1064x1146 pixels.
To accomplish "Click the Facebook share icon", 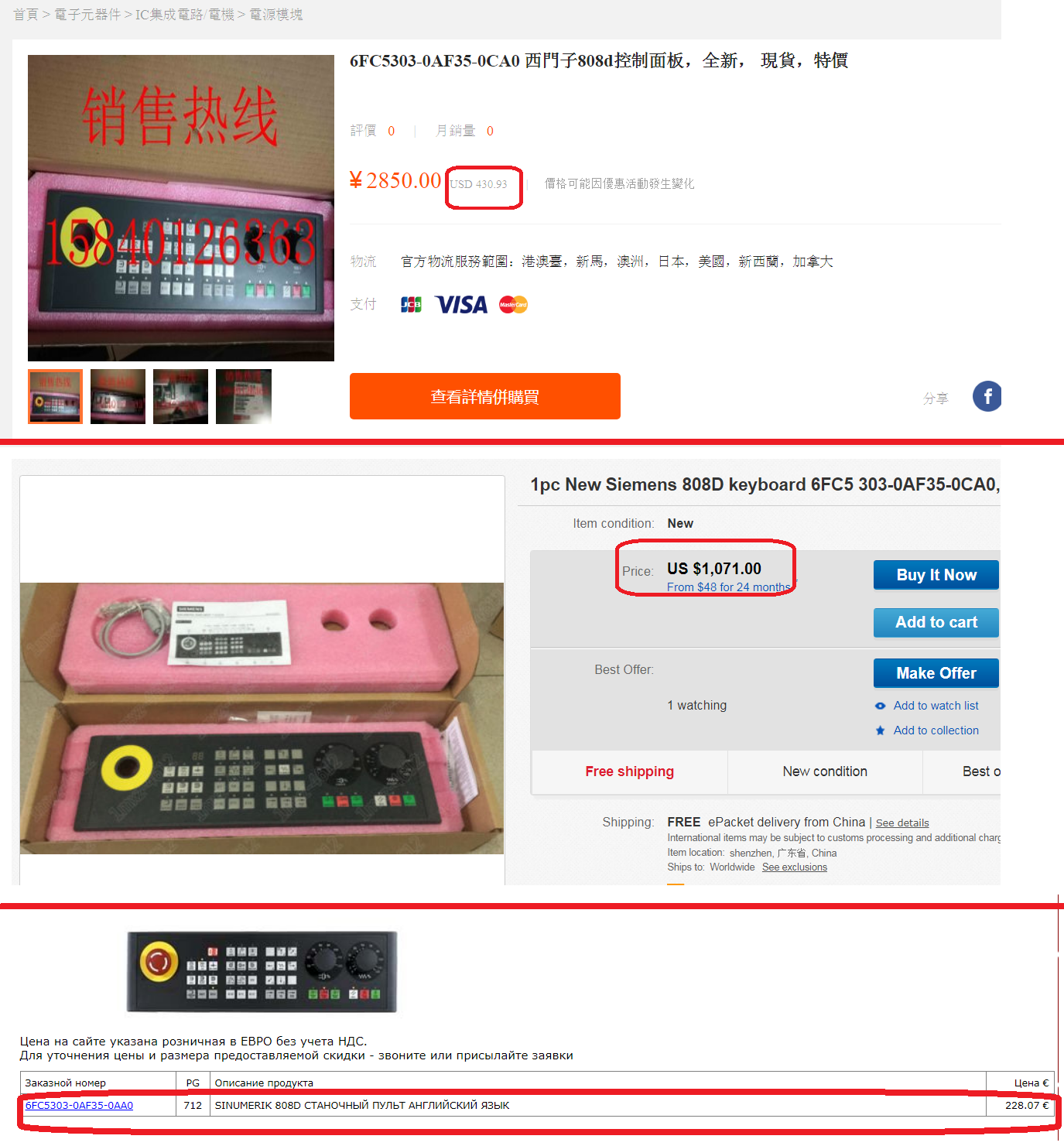I will click(x=987, y=396).
